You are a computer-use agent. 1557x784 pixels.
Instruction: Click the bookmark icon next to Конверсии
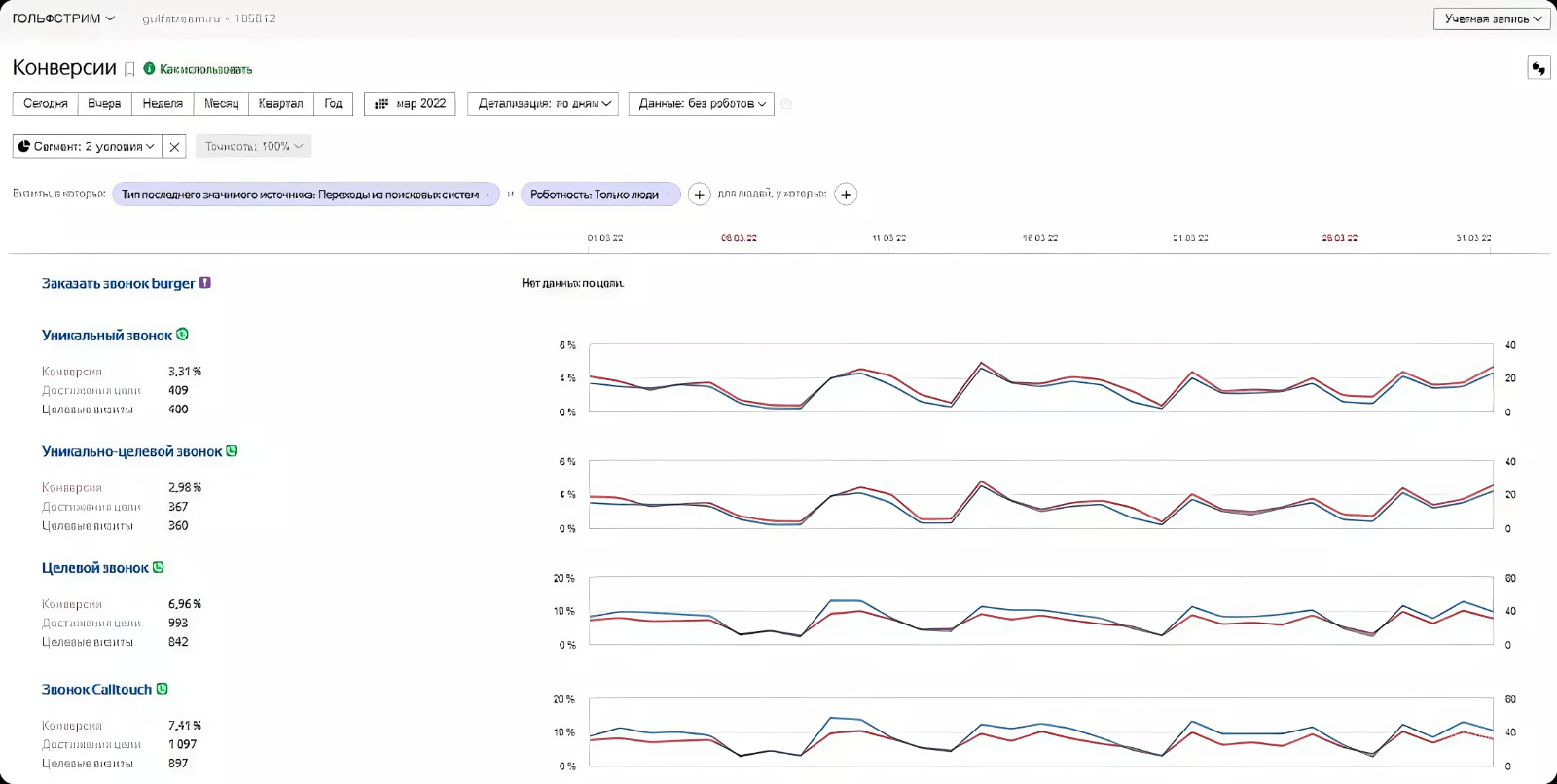pos(129,70)
